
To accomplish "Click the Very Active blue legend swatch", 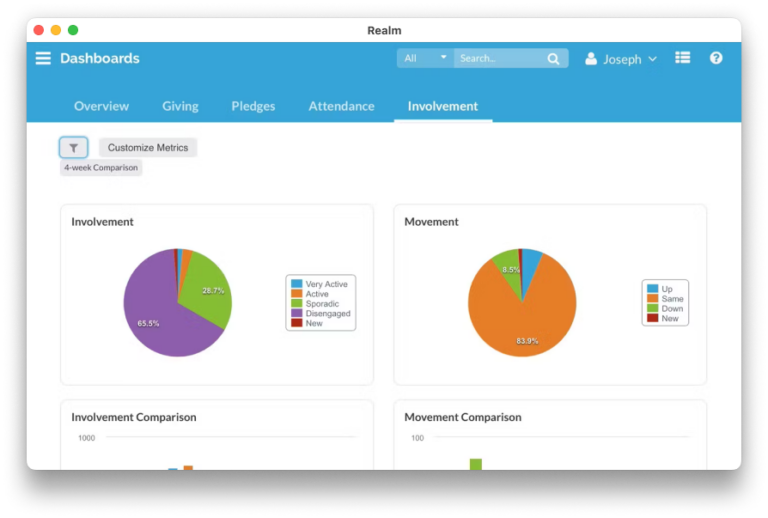I will coord(296,283).
